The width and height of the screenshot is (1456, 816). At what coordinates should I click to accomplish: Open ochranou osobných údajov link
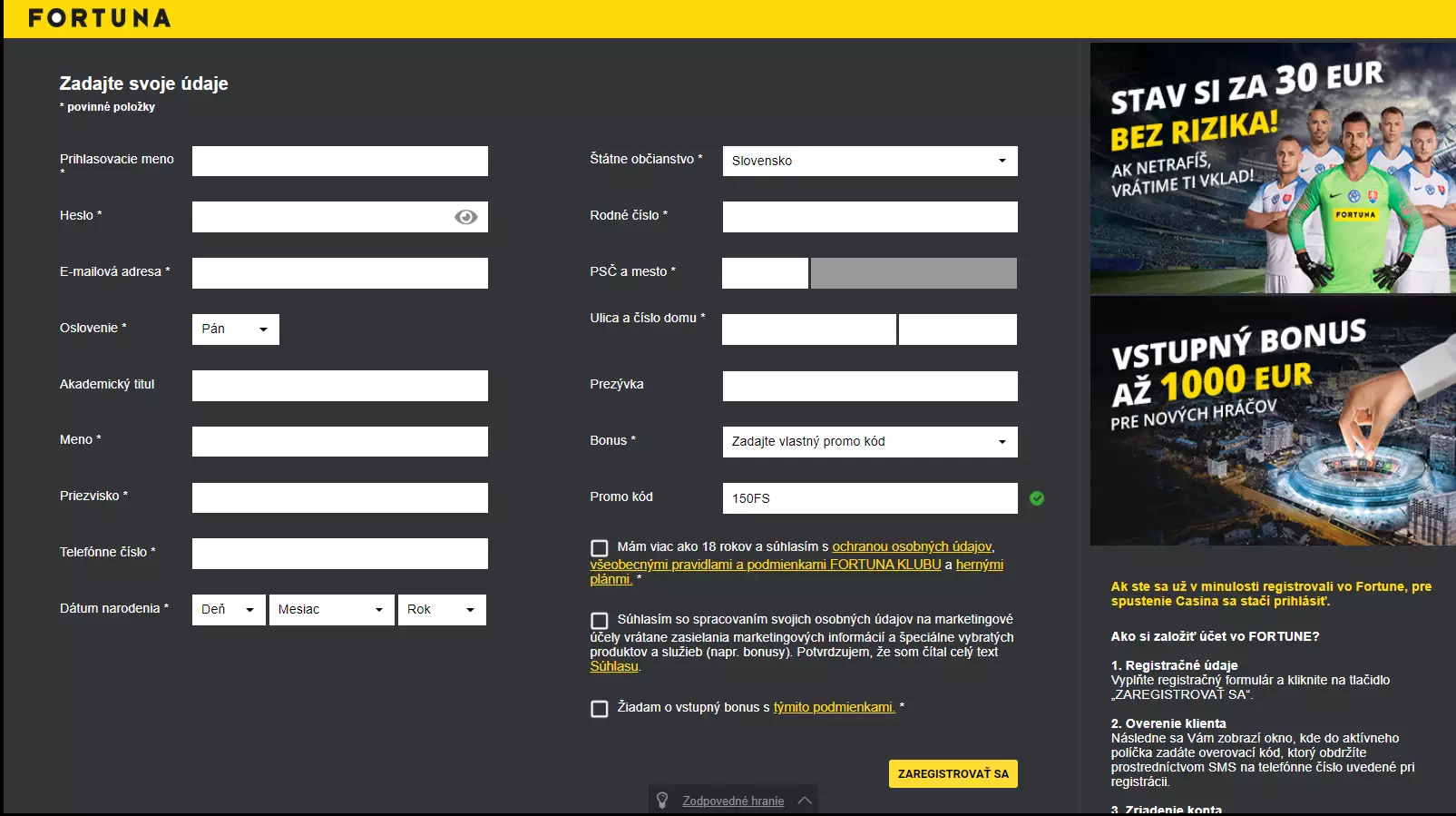(912, 546)
